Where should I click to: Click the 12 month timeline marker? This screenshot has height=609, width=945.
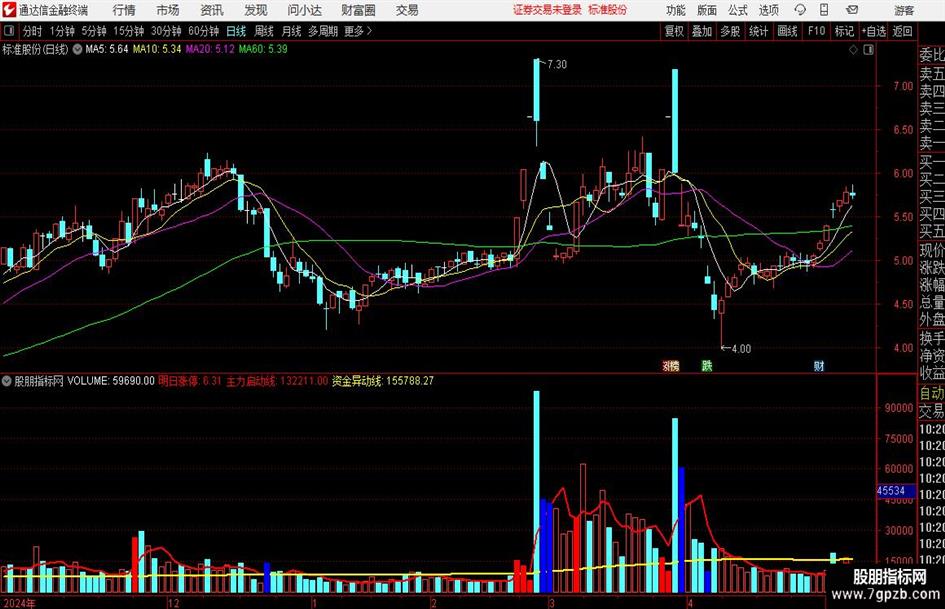coord(174,603)
